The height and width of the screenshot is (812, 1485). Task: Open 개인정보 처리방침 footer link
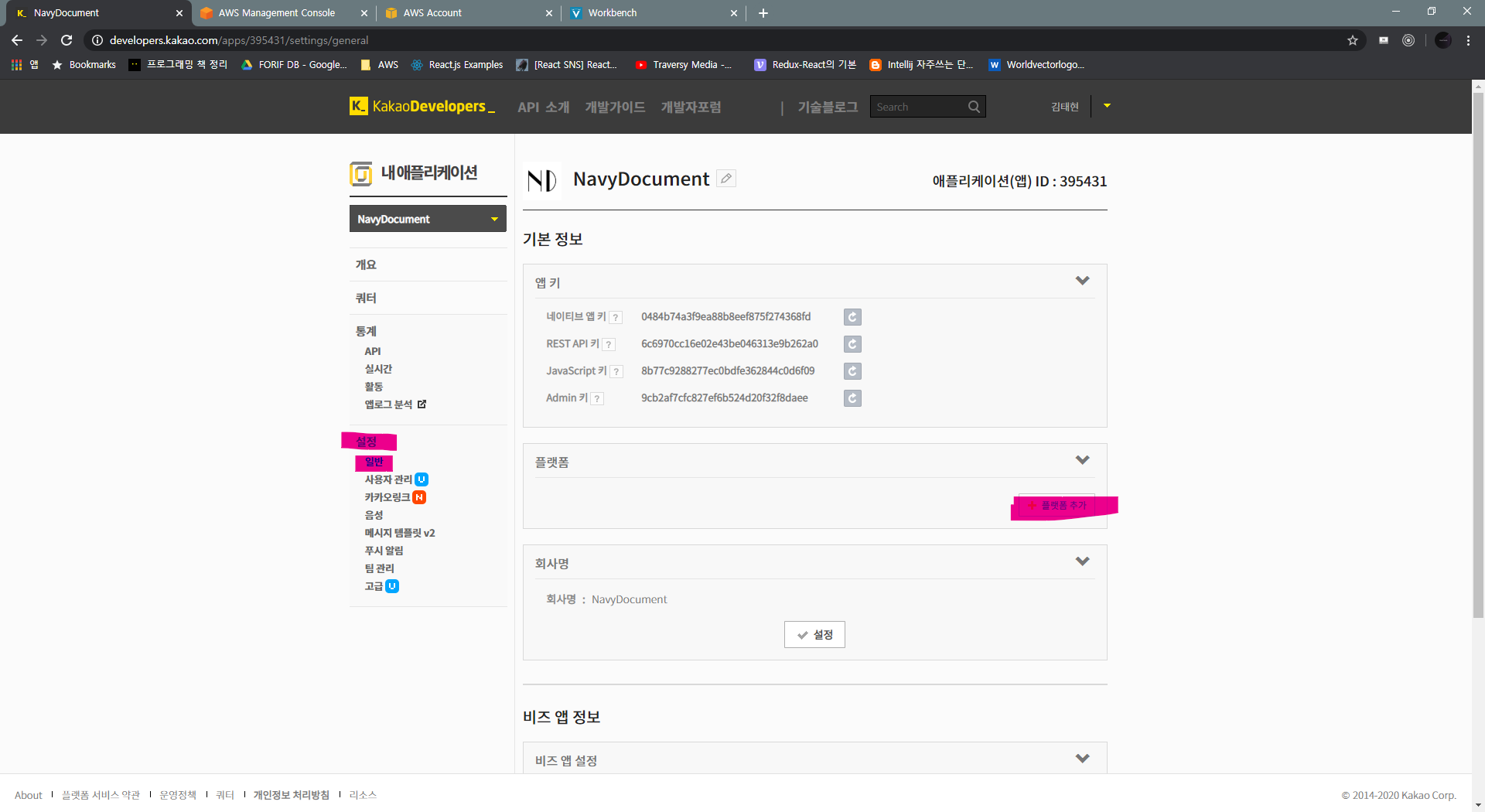coord(291,795)
